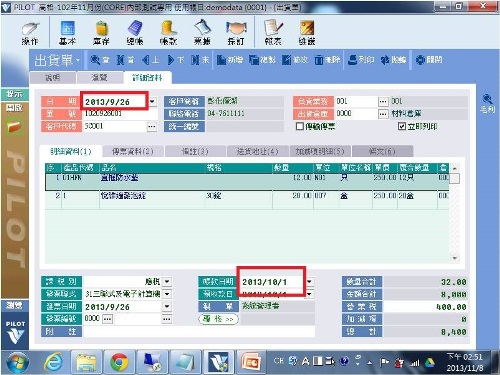Open the 備註(3) sub-tab
The image size is (500, 375).
[195, 151]
